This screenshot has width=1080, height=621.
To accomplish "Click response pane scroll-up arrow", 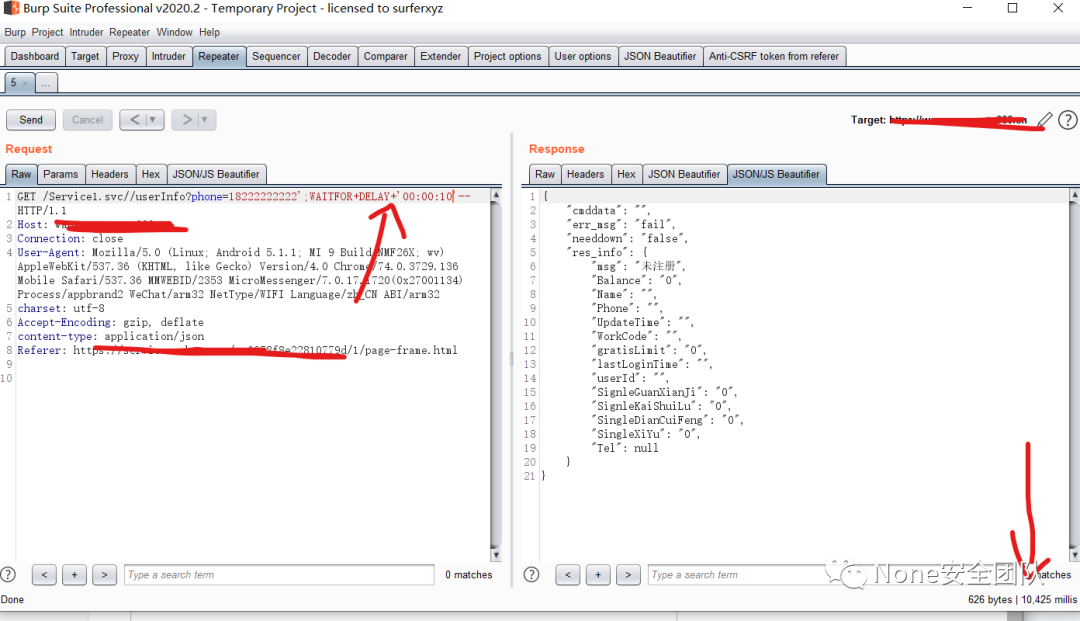I will click(1074, 196).
